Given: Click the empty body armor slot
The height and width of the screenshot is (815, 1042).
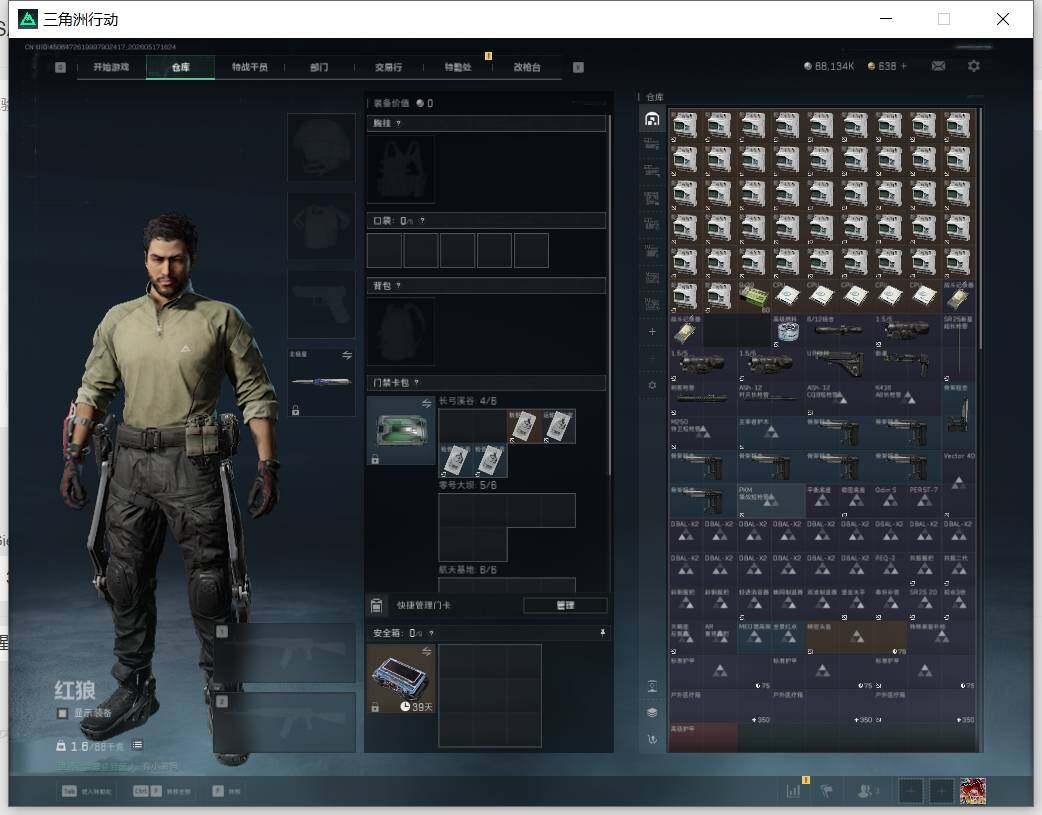Looking at the screenshot, I should (321, 227).
